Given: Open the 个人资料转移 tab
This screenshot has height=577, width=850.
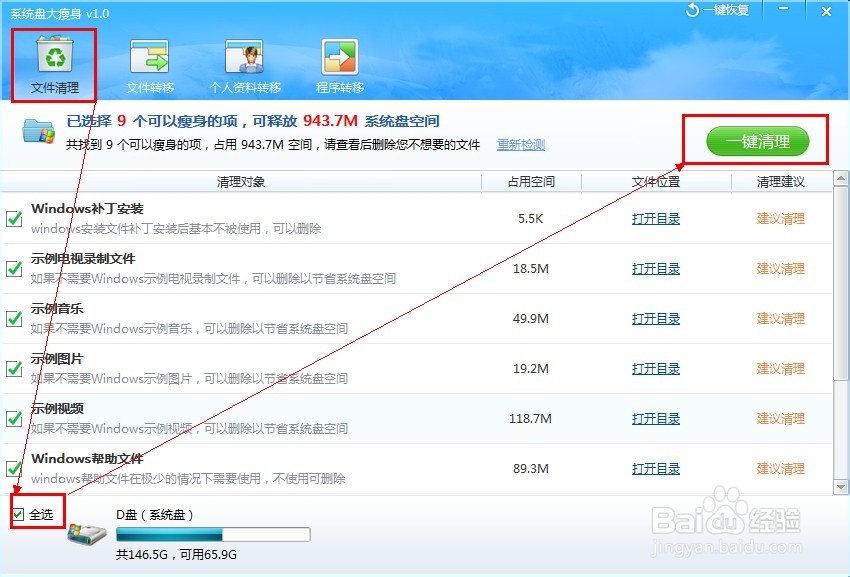Looking at the screenshot, I should (x=245, y=65).
